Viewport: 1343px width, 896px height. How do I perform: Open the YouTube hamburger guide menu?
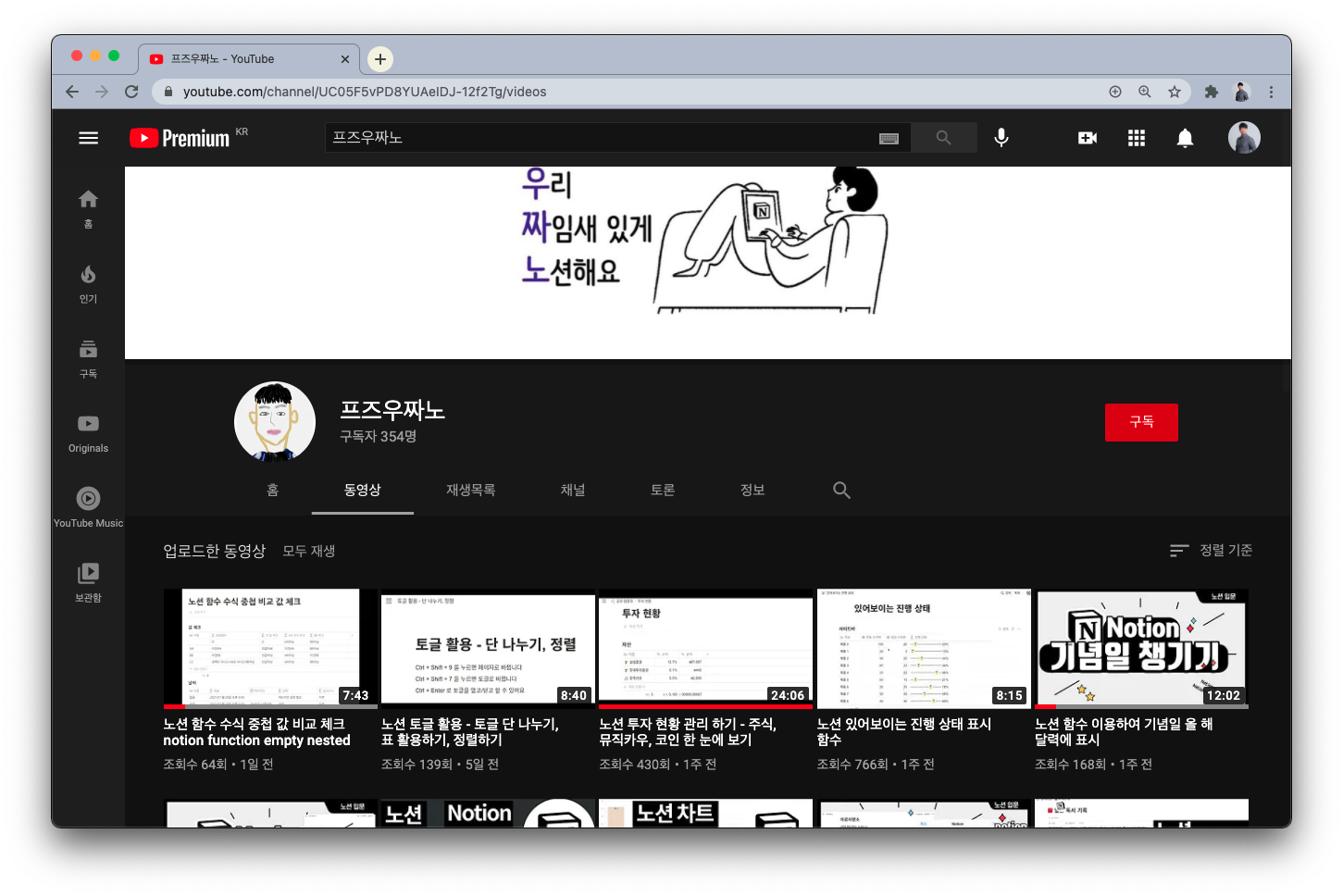click(x=88, y=138)
